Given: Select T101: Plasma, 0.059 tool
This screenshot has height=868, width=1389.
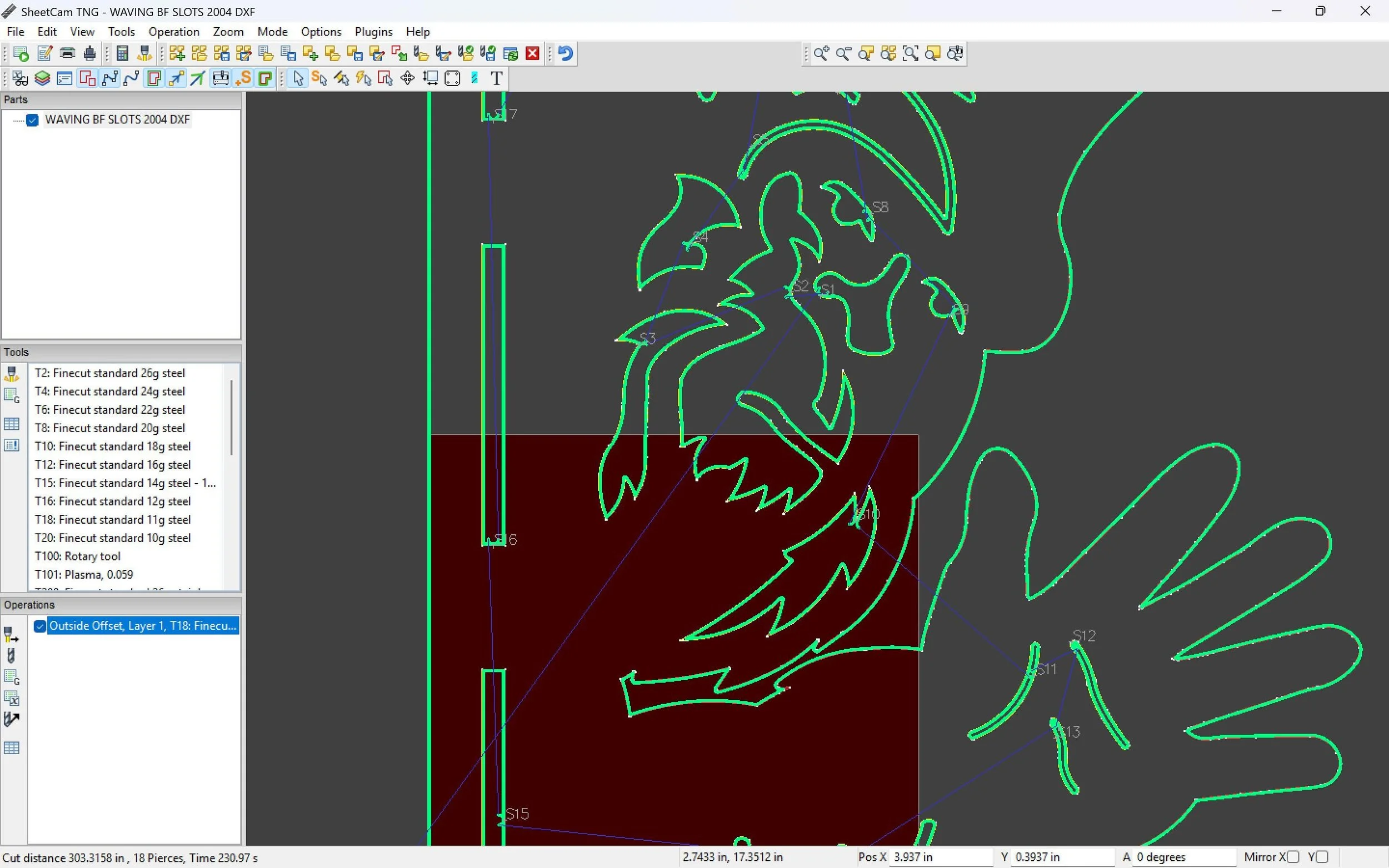Looking at the screenshot, I should (x=84, y=575).
